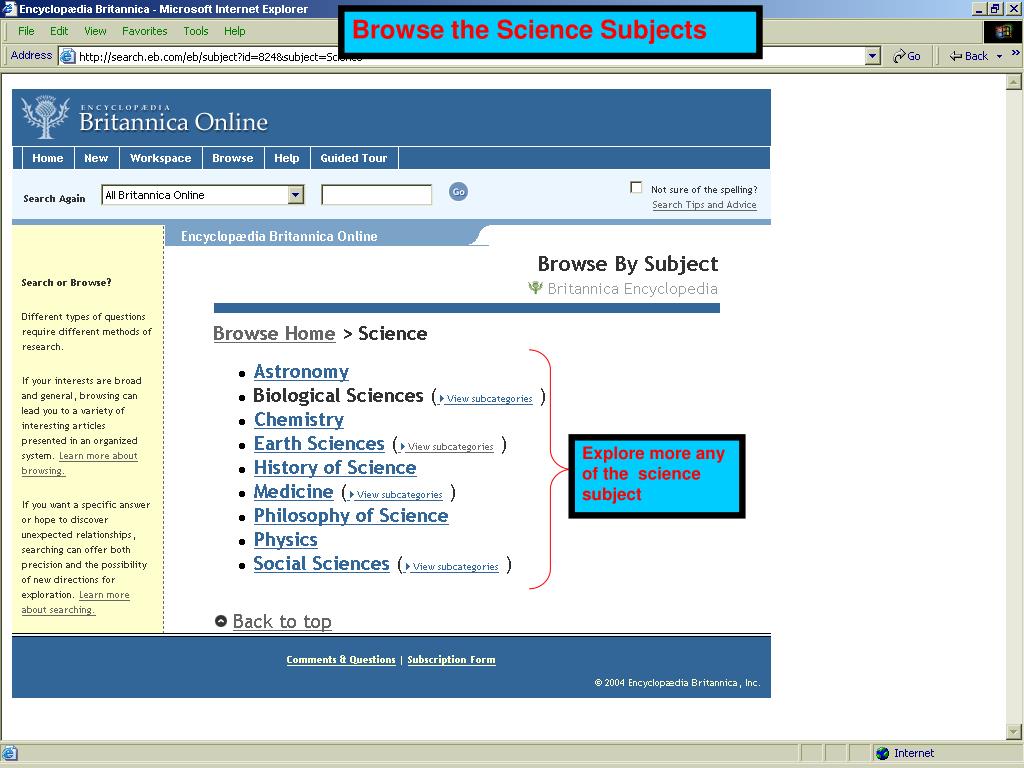Viewport: 1024px width, 768px height.
Task: Open the File menu
Action: pyautogui.click(x=26, y=31)
